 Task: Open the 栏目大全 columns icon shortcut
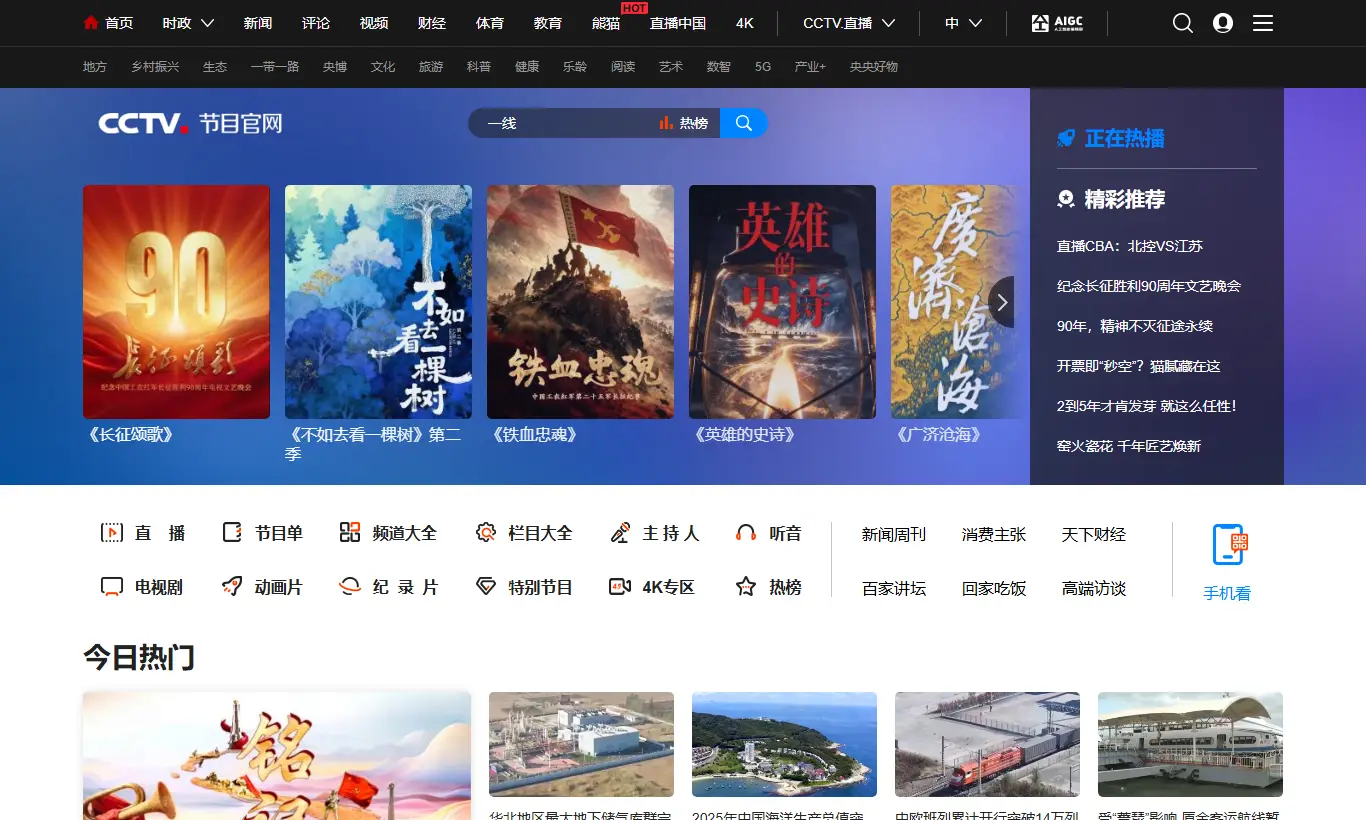[x=486, y=533]
